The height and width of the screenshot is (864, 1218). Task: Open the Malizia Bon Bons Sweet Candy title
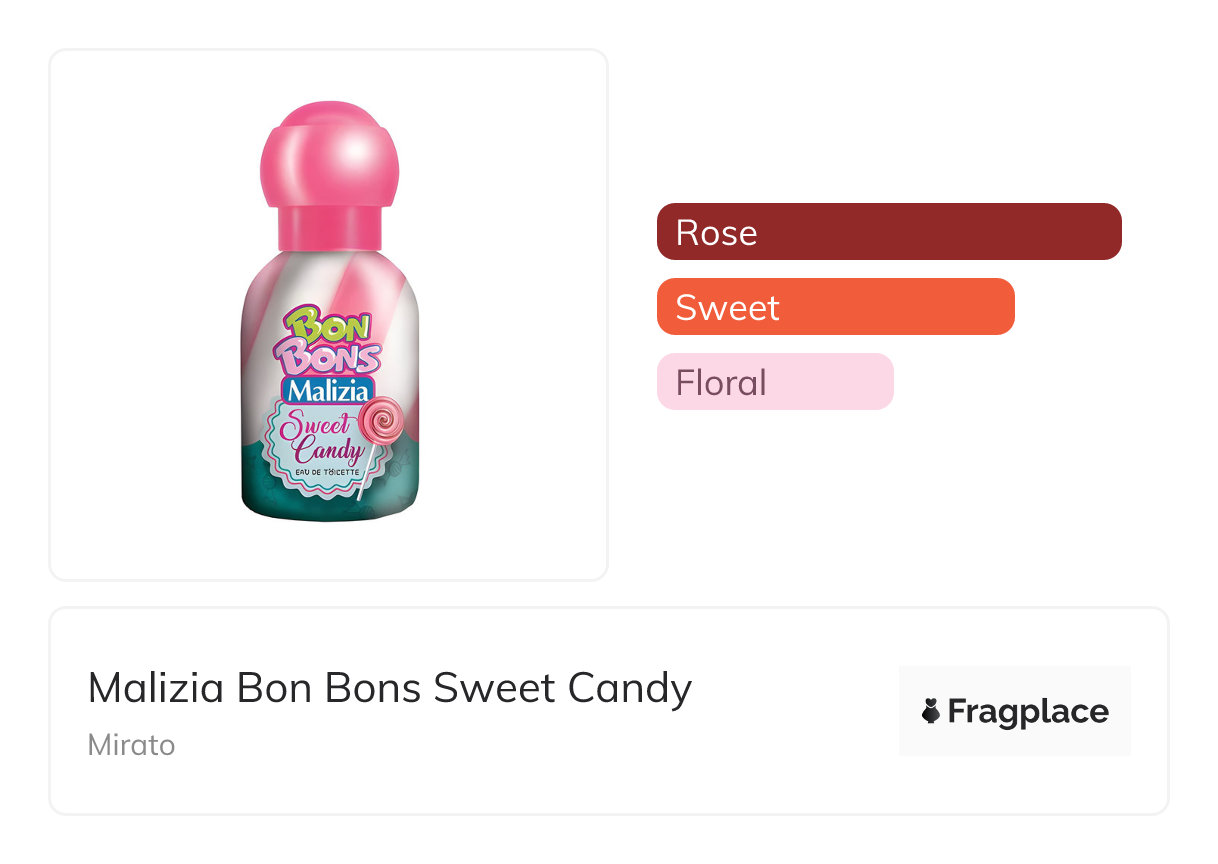[390, 688]
